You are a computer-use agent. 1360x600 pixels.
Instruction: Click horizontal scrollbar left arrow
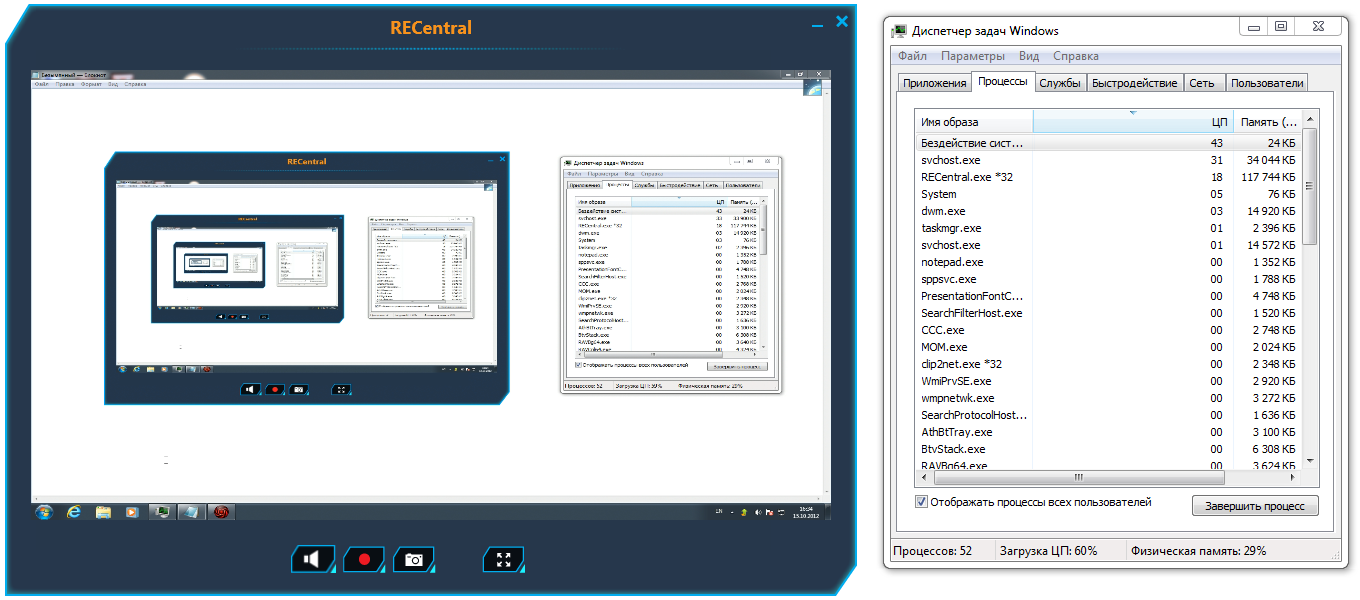(924, 477)
